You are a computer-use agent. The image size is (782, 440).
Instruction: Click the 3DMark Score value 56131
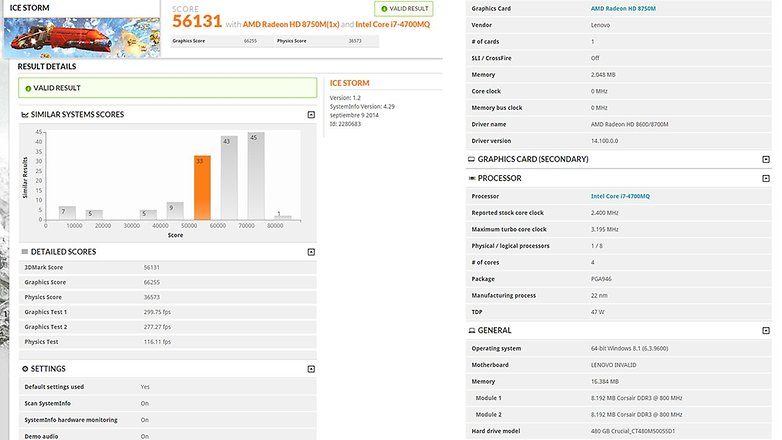tap(152, 267)
